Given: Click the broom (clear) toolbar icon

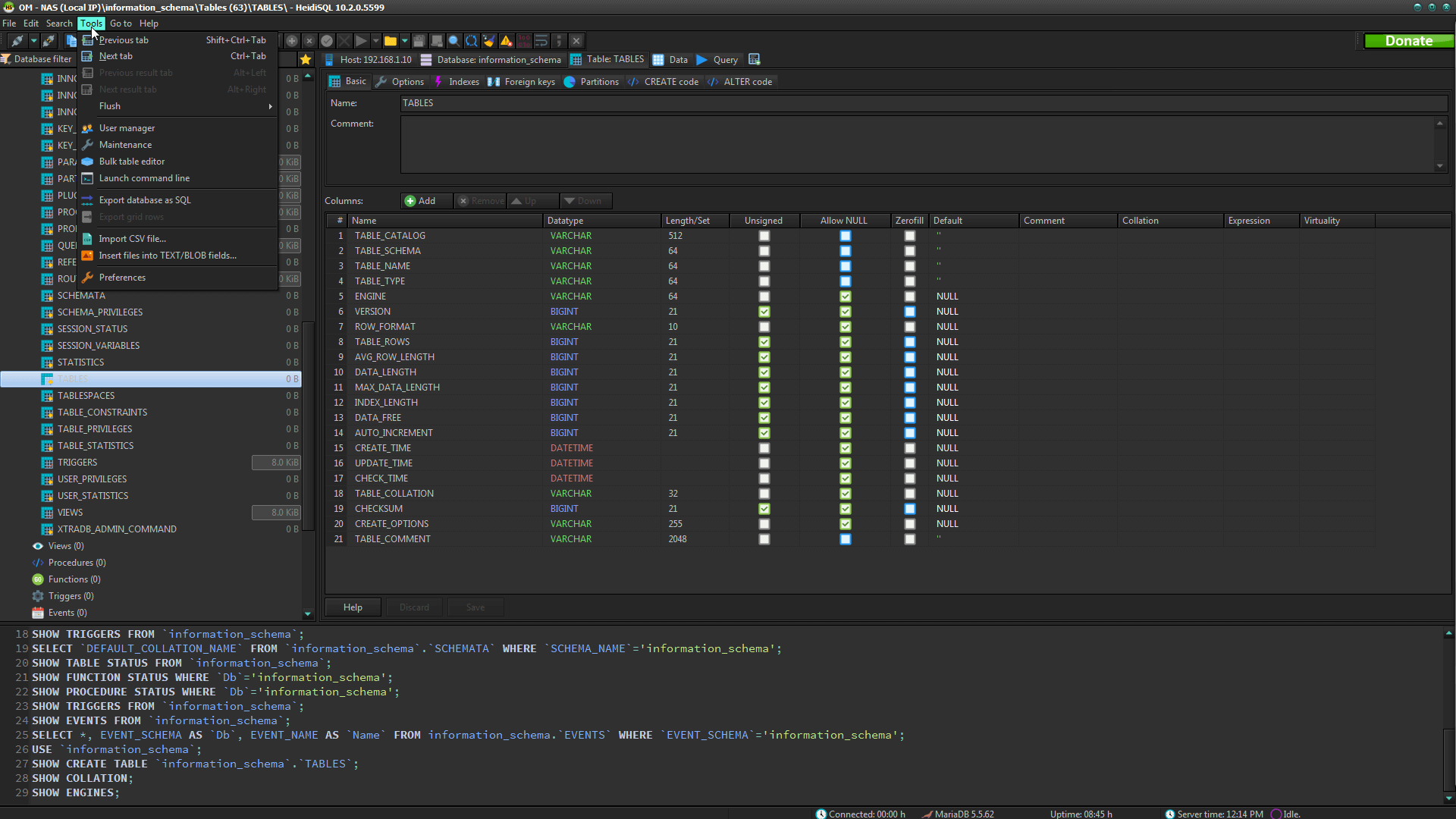Looking at the screenshot, I should click(489, 41).
